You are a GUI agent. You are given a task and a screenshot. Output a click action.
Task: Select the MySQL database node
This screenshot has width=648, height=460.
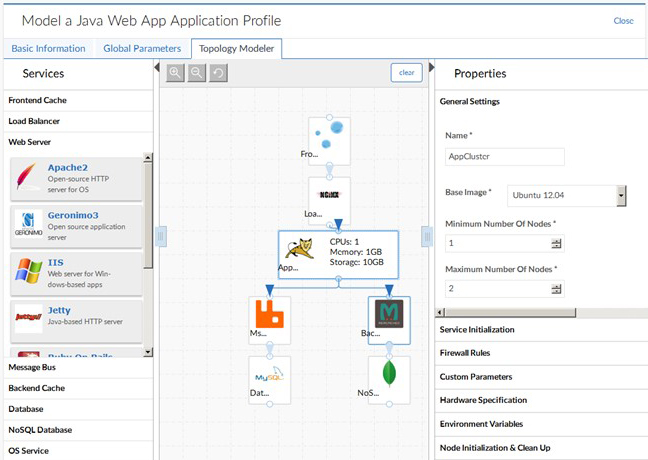pyautogui.click(x=269, y=380)
